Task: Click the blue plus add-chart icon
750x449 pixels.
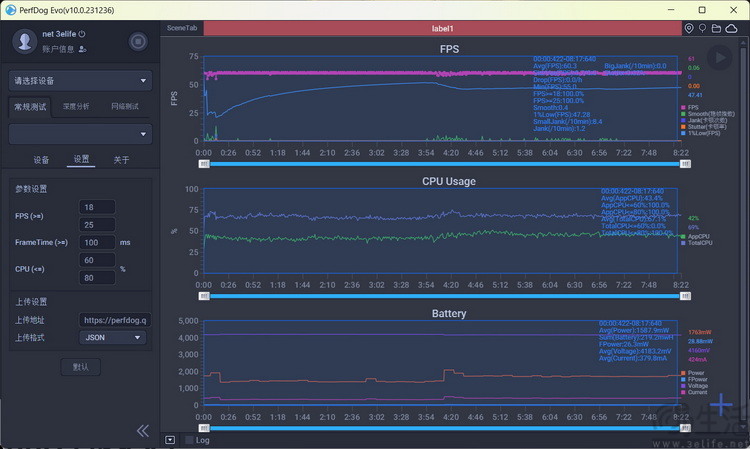Action: click(x=721, y=405)
